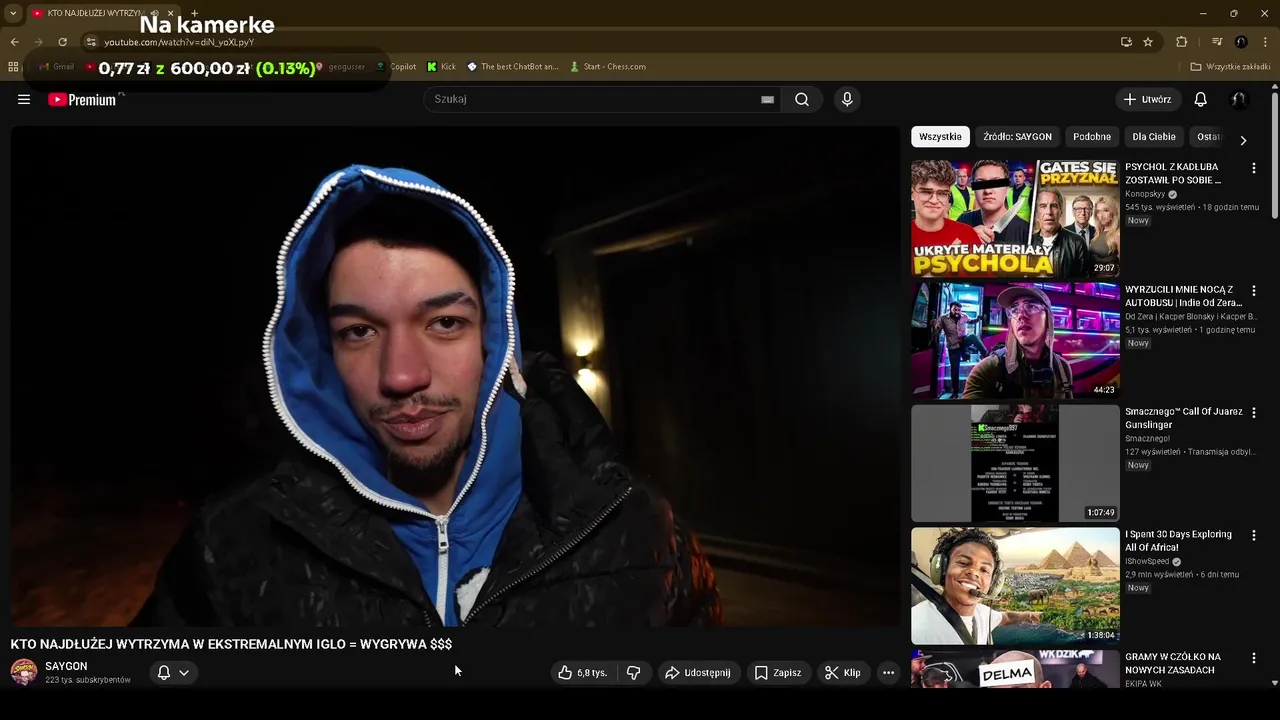1280x720 pixels.
Task: Mute tab audio speaker icon
Action: pyautogui.click(x=154, y=13)
